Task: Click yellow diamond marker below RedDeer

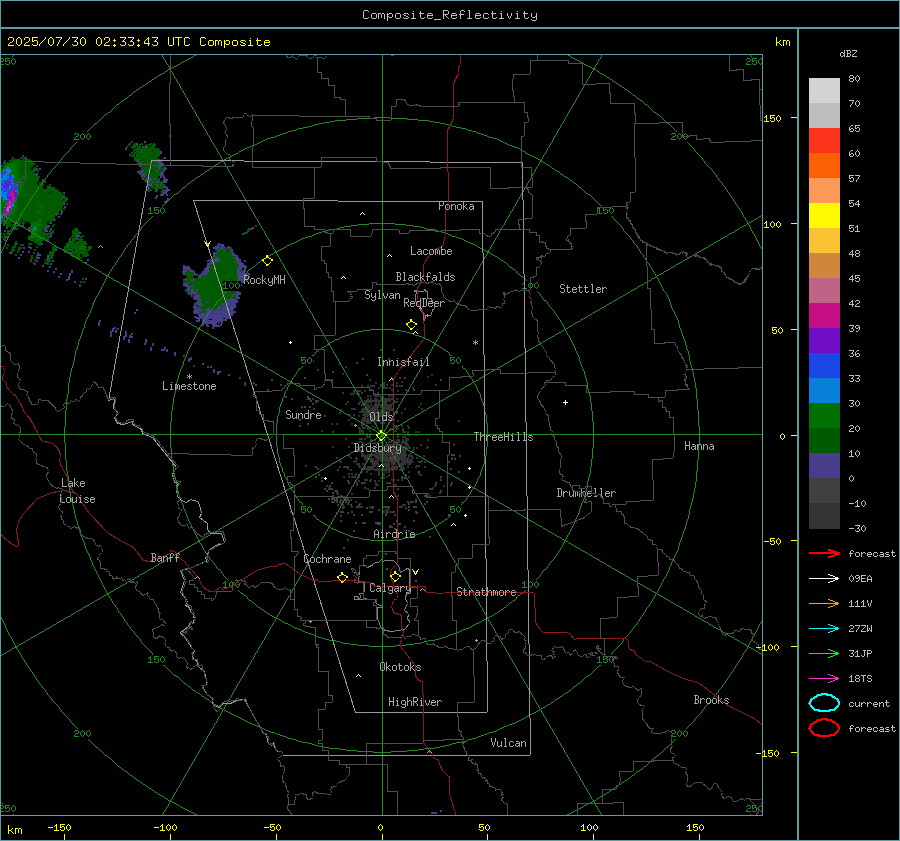Action: click(411, 325)
